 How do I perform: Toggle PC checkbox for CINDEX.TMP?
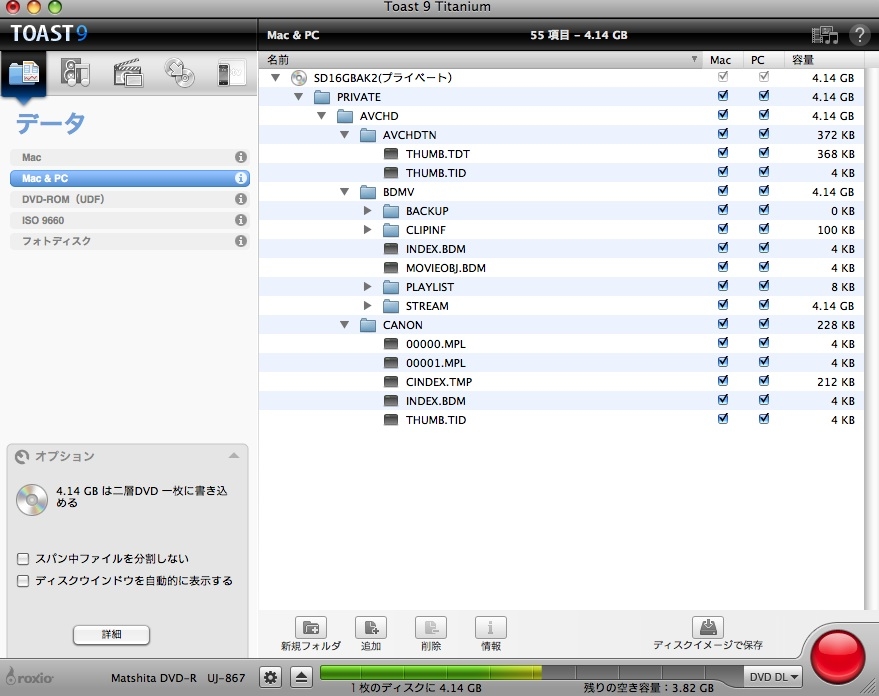tap(764, 381)
